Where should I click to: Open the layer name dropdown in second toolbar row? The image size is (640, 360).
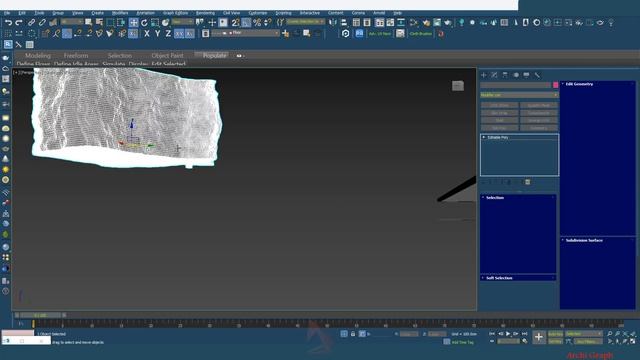[246, 33]
